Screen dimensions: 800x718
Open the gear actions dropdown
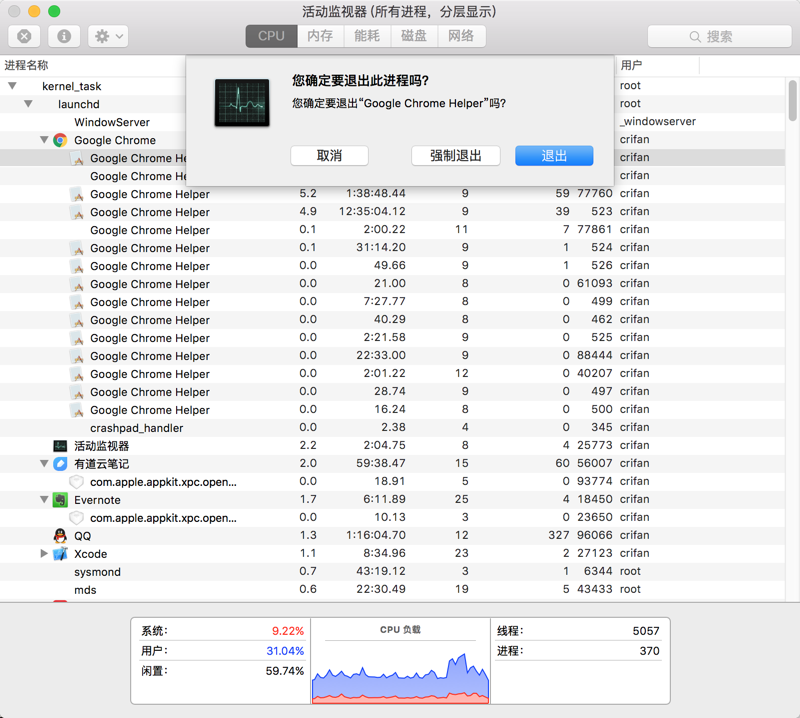108,36
